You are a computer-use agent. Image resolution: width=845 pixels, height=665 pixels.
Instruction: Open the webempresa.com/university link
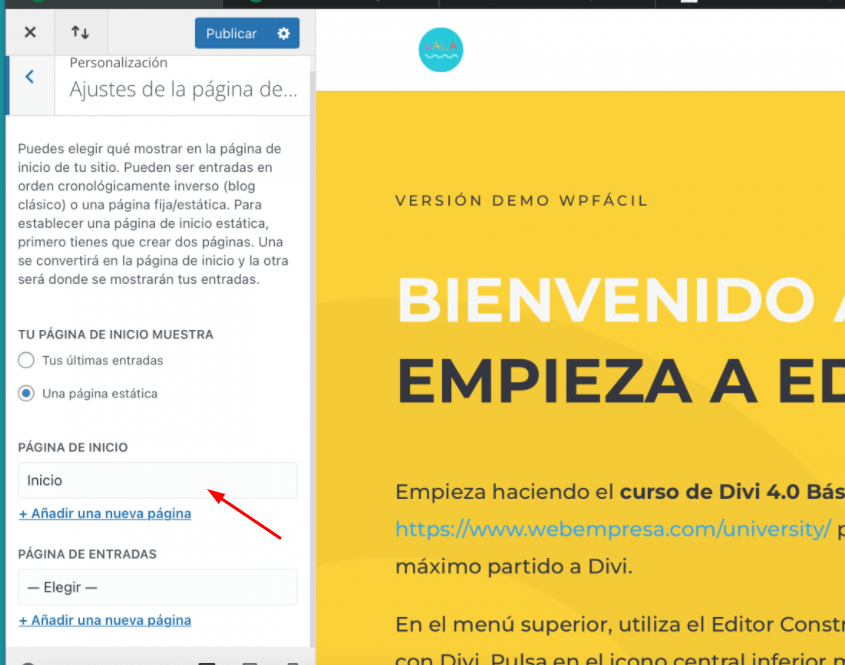613,529
